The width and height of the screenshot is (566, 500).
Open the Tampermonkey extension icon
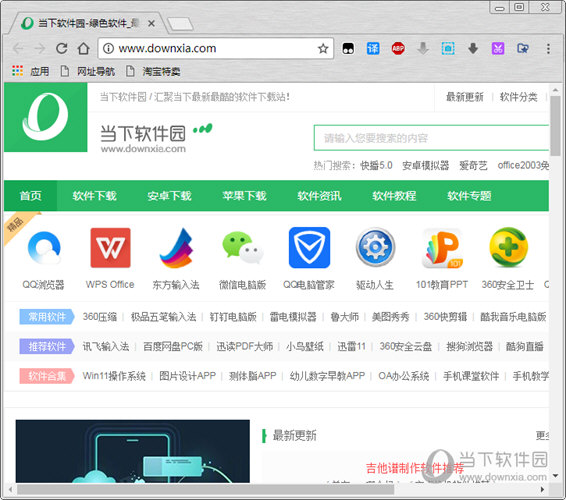pos(348,48)
